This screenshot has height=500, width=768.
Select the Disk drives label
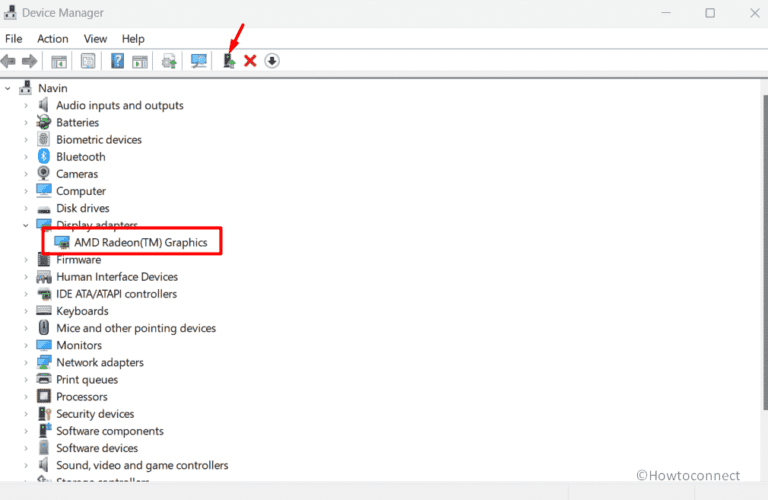coord(83,208)
